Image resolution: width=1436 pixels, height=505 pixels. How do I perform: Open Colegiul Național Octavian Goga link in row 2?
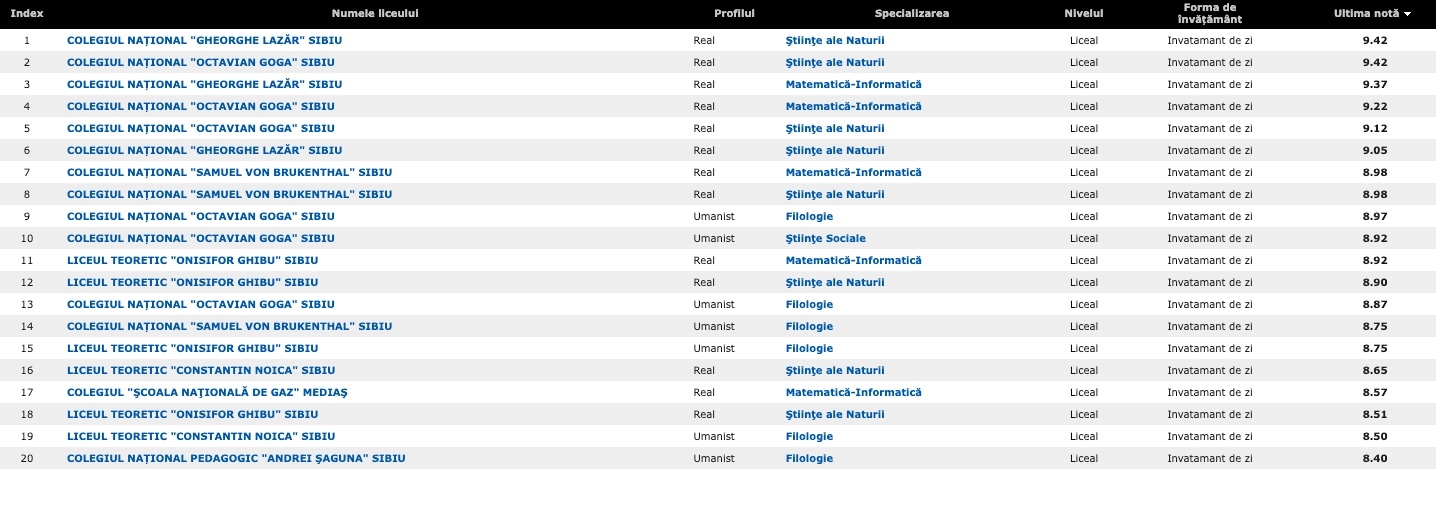point(201,62)
